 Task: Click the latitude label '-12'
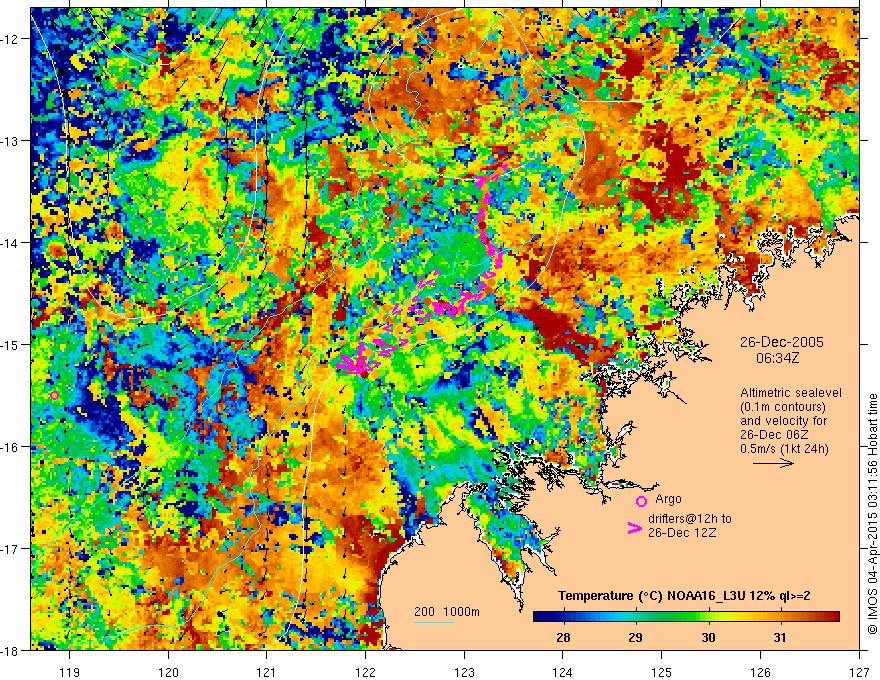[x=11, y=39]
